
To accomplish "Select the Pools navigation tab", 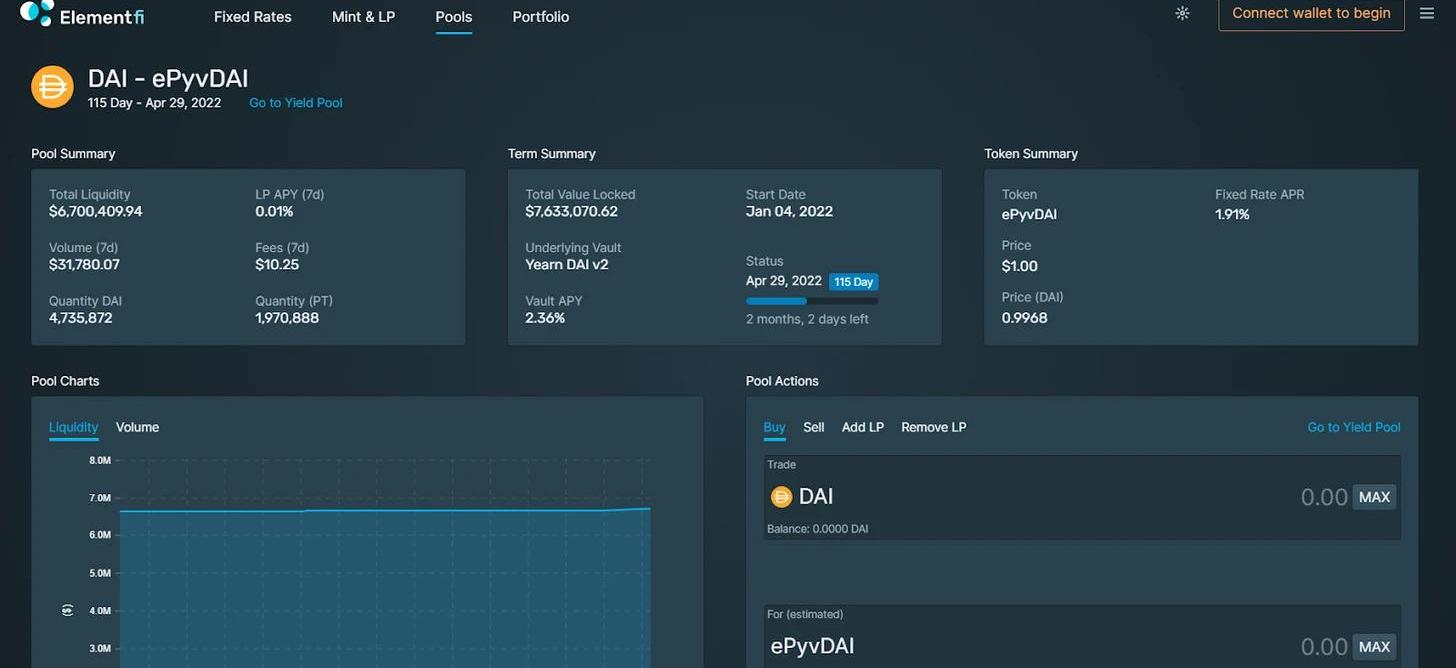I will click(454, 17).
